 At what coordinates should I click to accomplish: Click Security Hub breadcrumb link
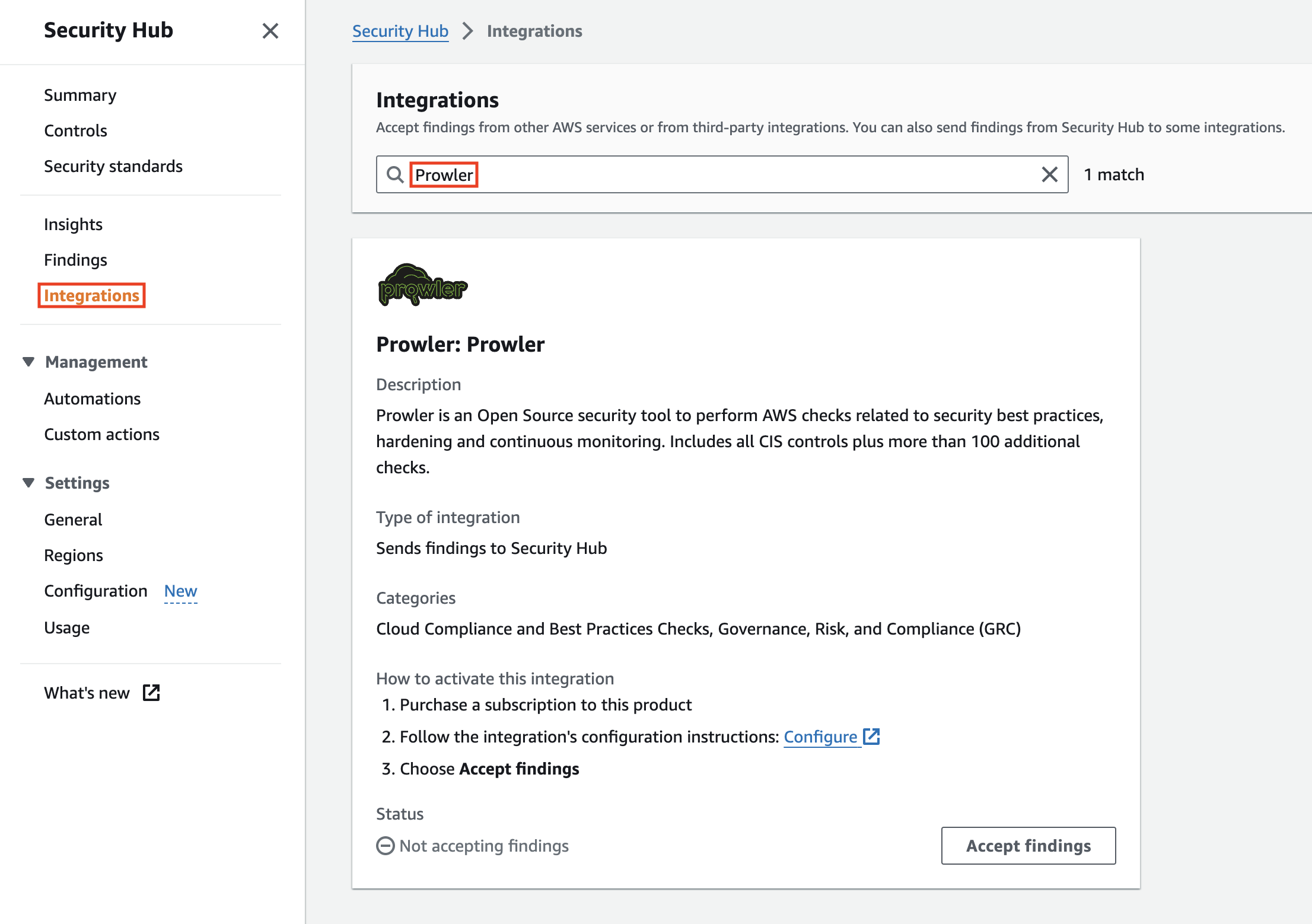(x=400, y=31)
